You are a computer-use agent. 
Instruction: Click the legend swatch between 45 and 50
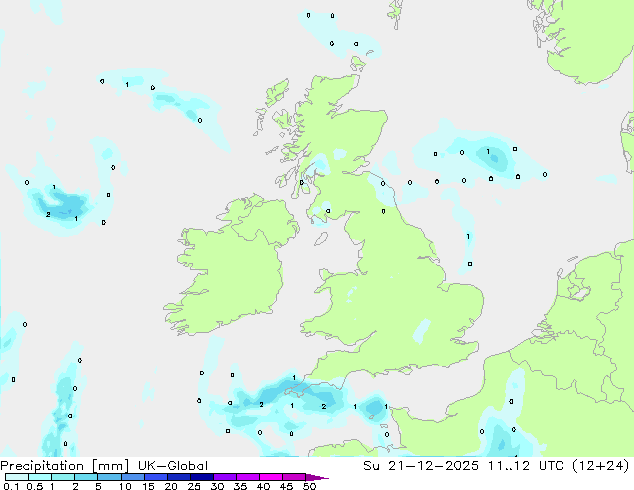tap(294, 477)
